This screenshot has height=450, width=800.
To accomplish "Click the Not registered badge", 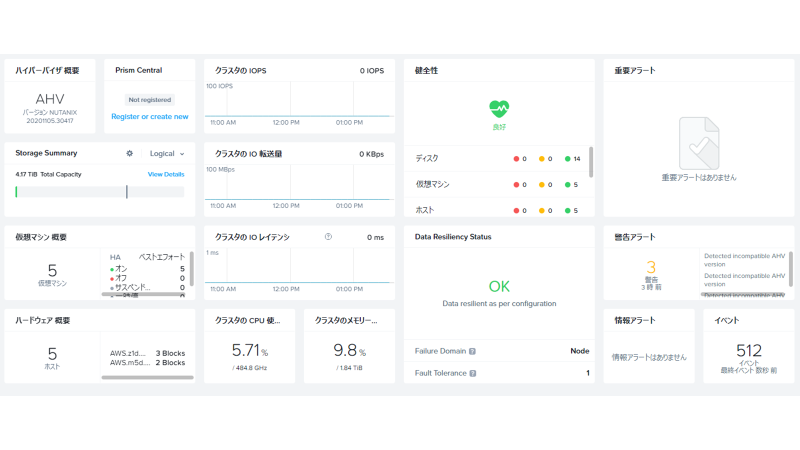I will (x=149, y=99).
